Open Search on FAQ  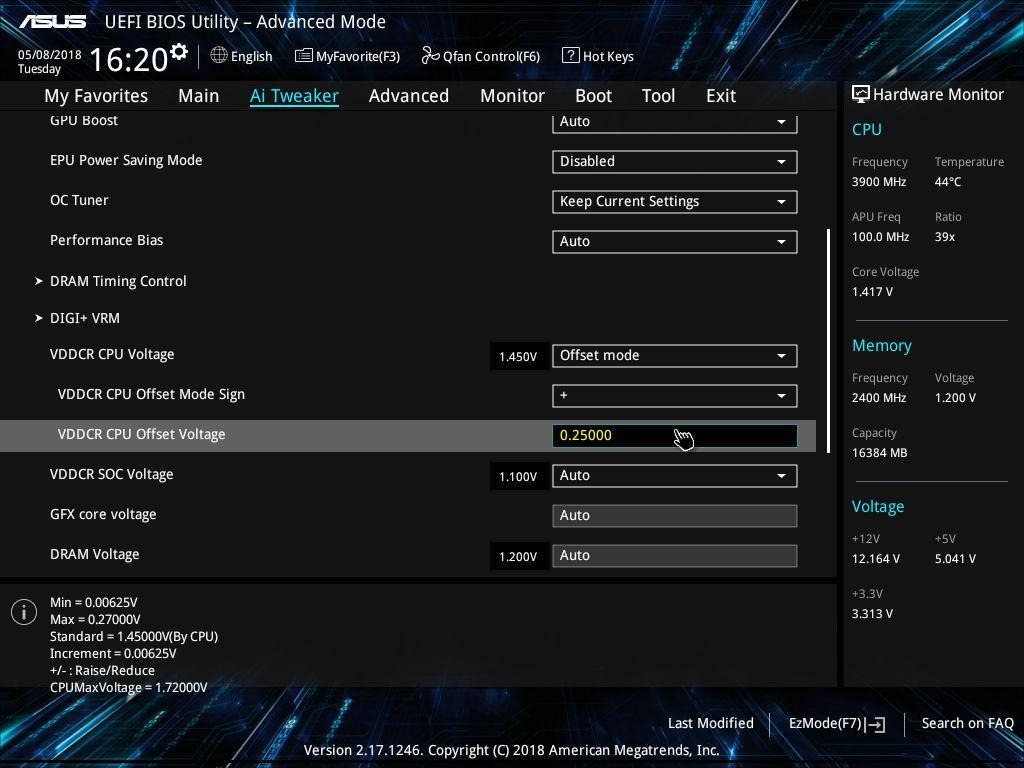click(x=967, y=722)
